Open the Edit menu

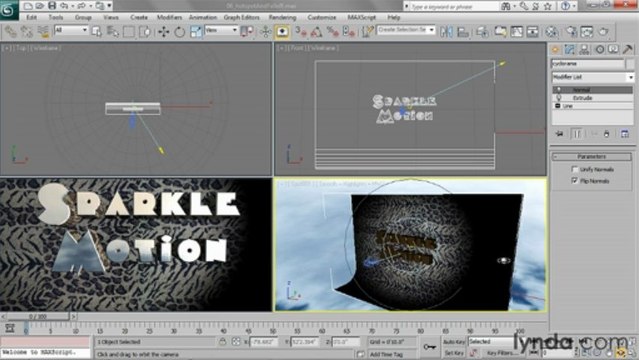31,18
